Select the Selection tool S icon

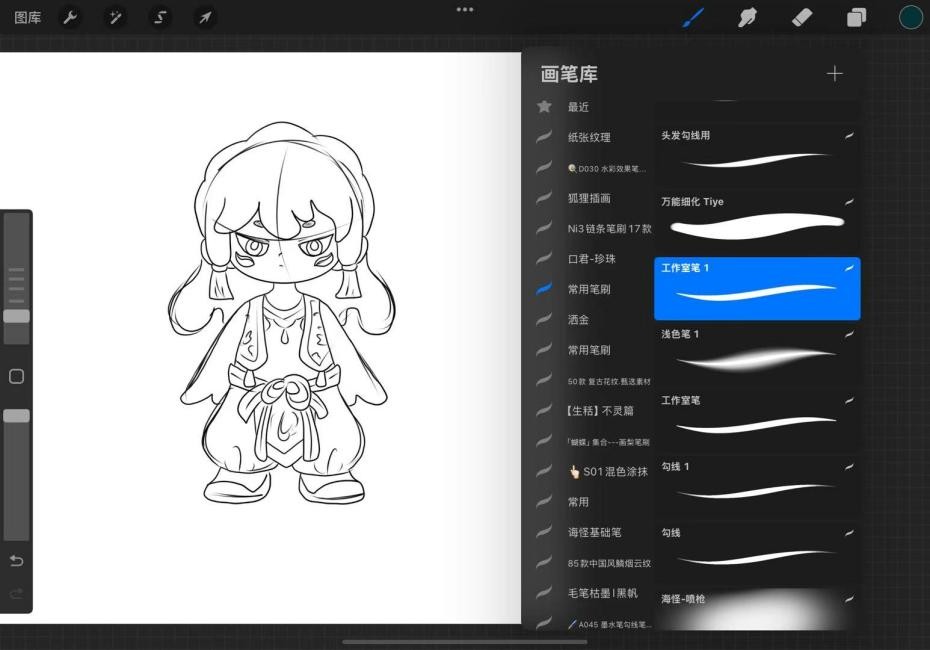coord(160,17)
